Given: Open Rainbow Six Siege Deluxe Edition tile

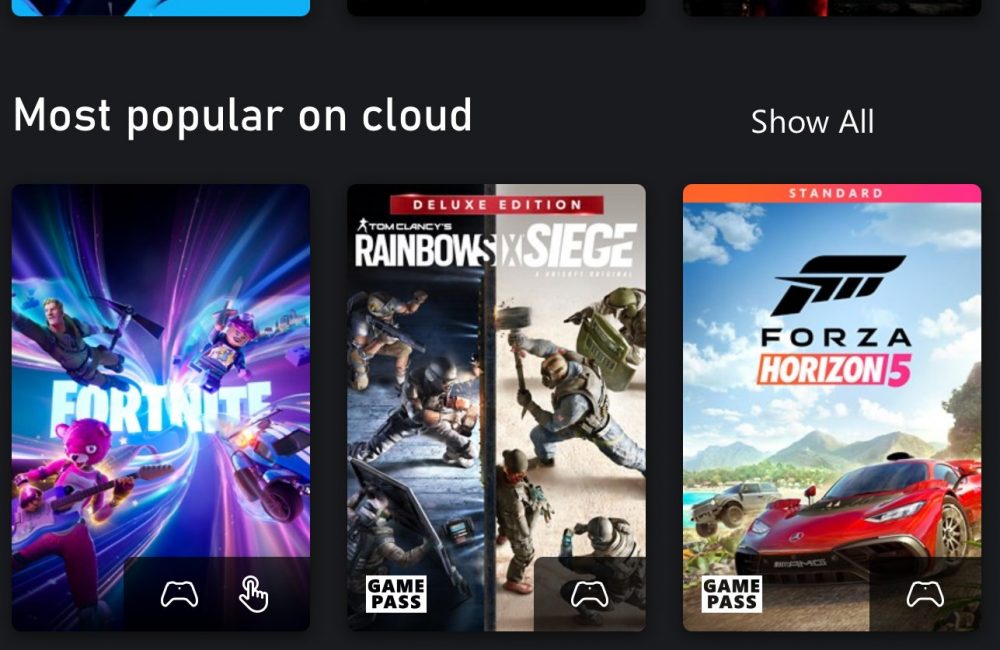Looking at the screenshot, I should [x=496, y=408].
